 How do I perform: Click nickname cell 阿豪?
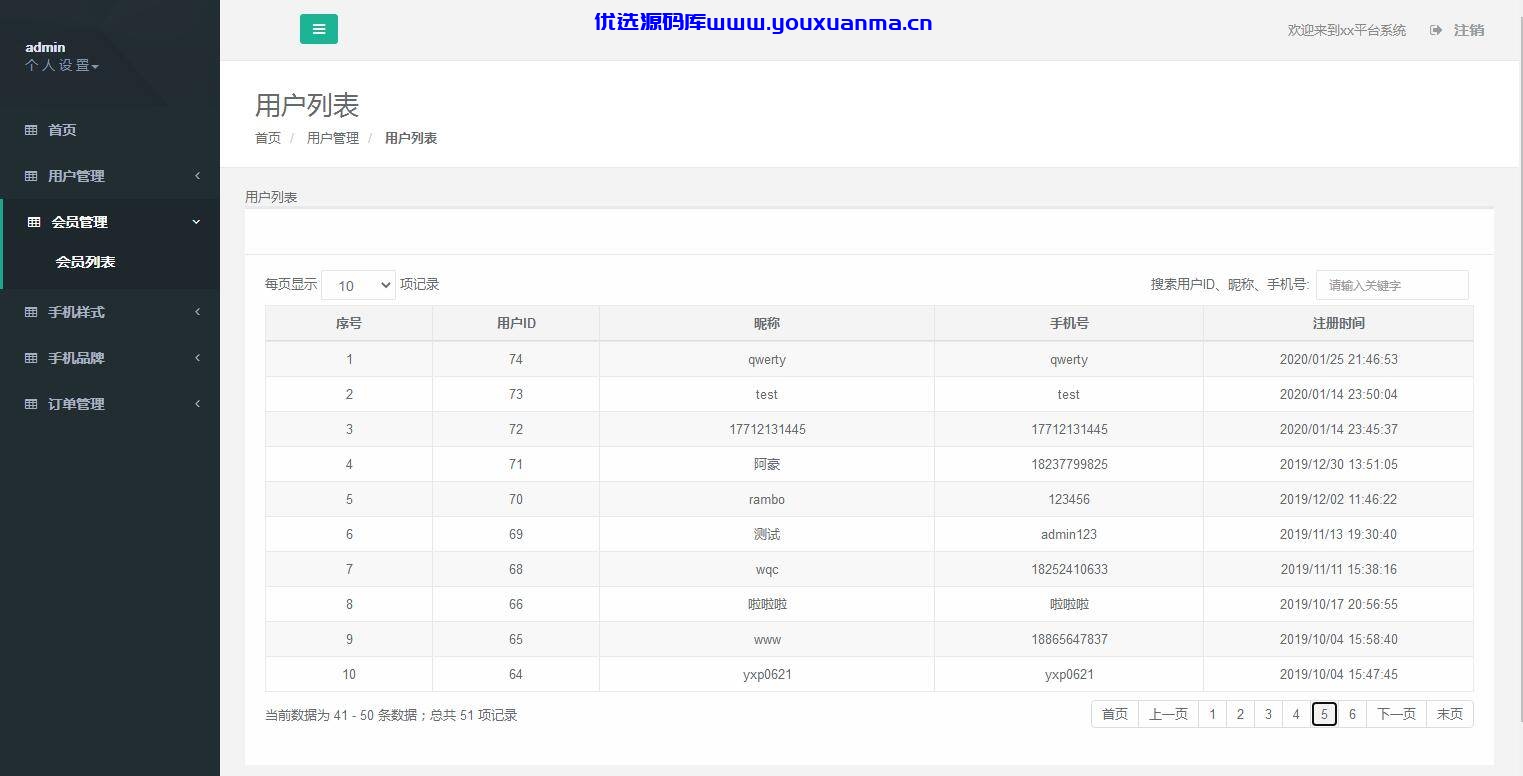[767, 464]
